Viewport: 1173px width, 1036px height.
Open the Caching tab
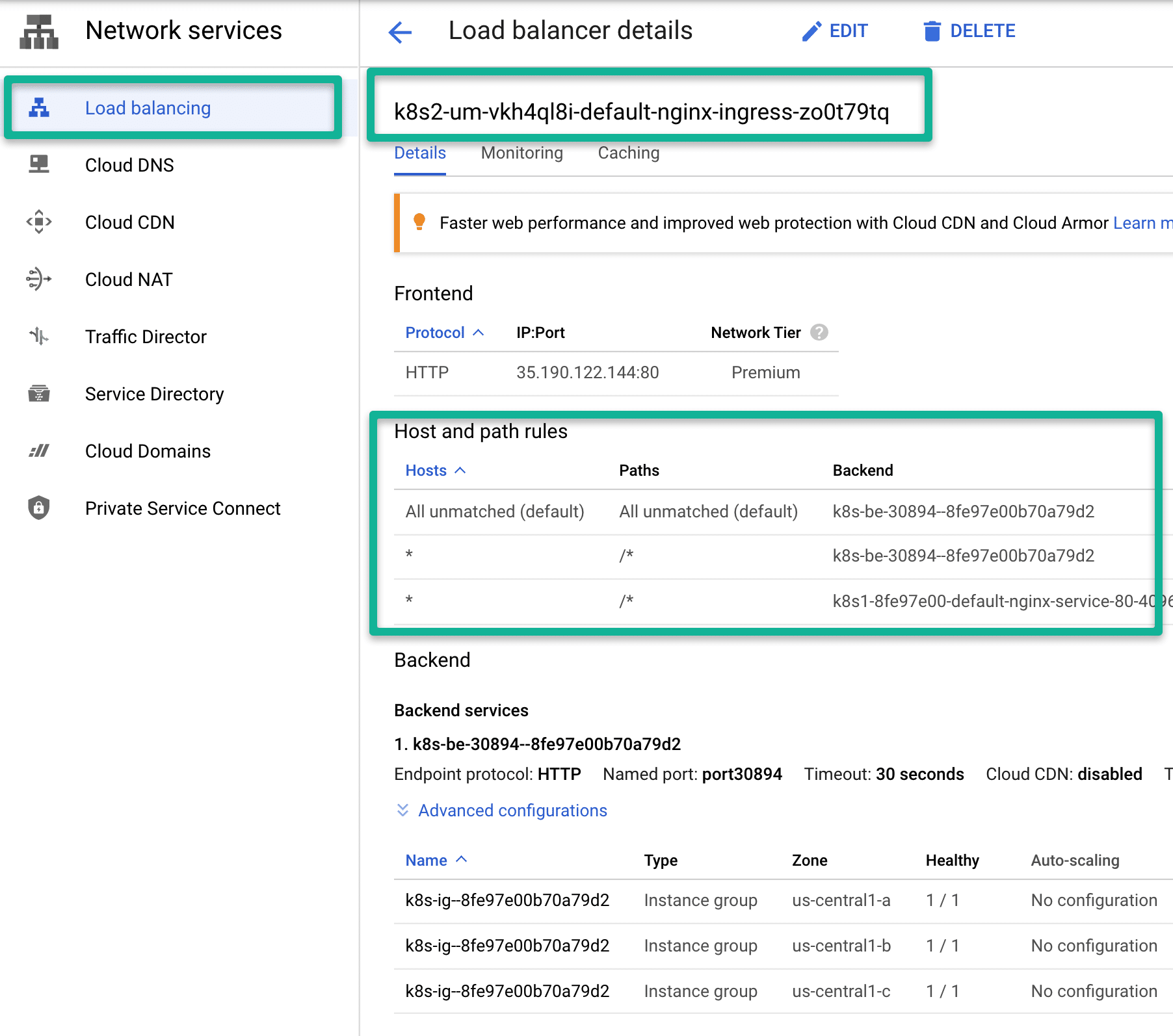click(x=627, y=153)
